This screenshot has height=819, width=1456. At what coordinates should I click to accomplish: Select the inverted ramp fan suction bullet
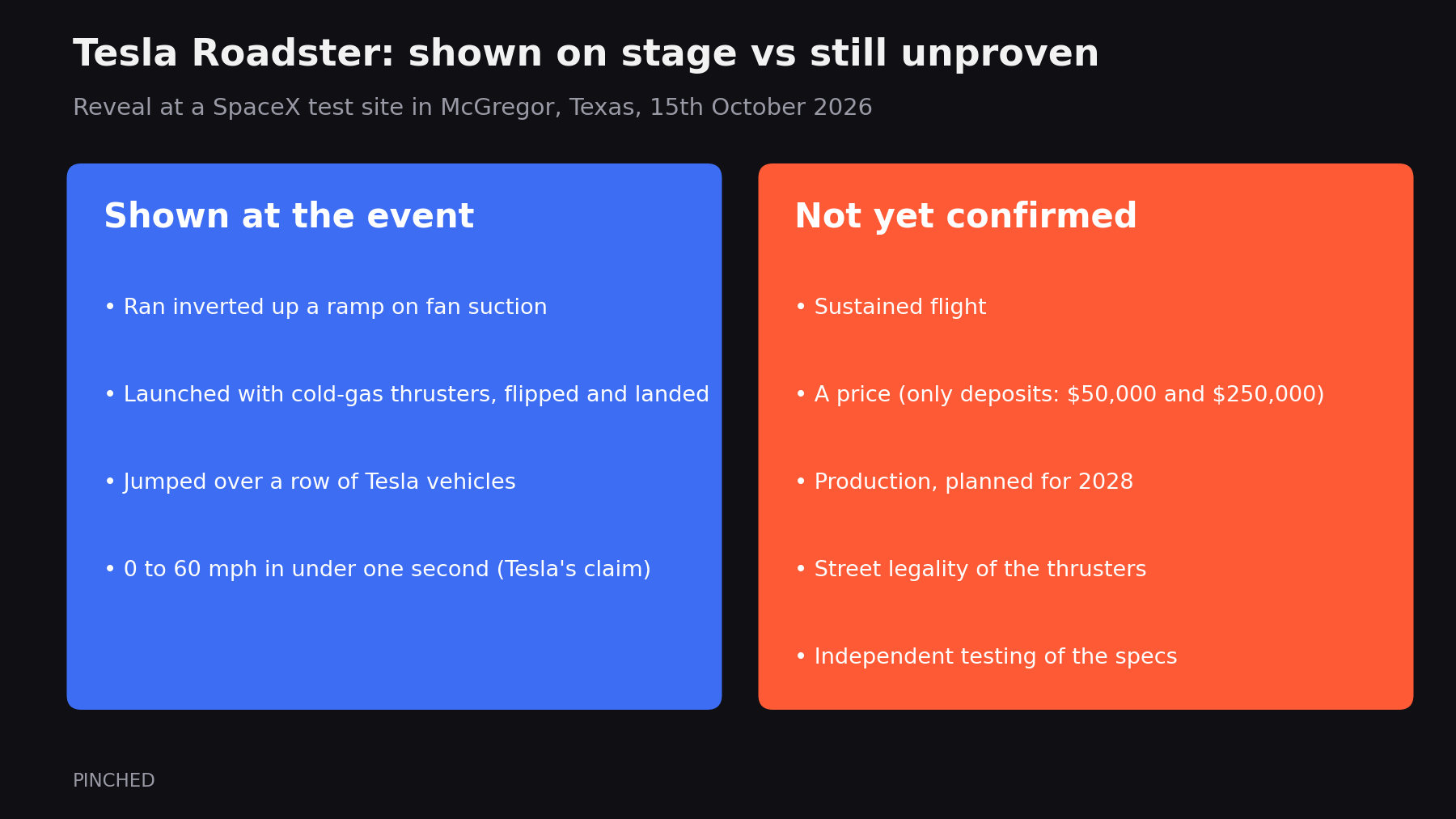(326, 308)
